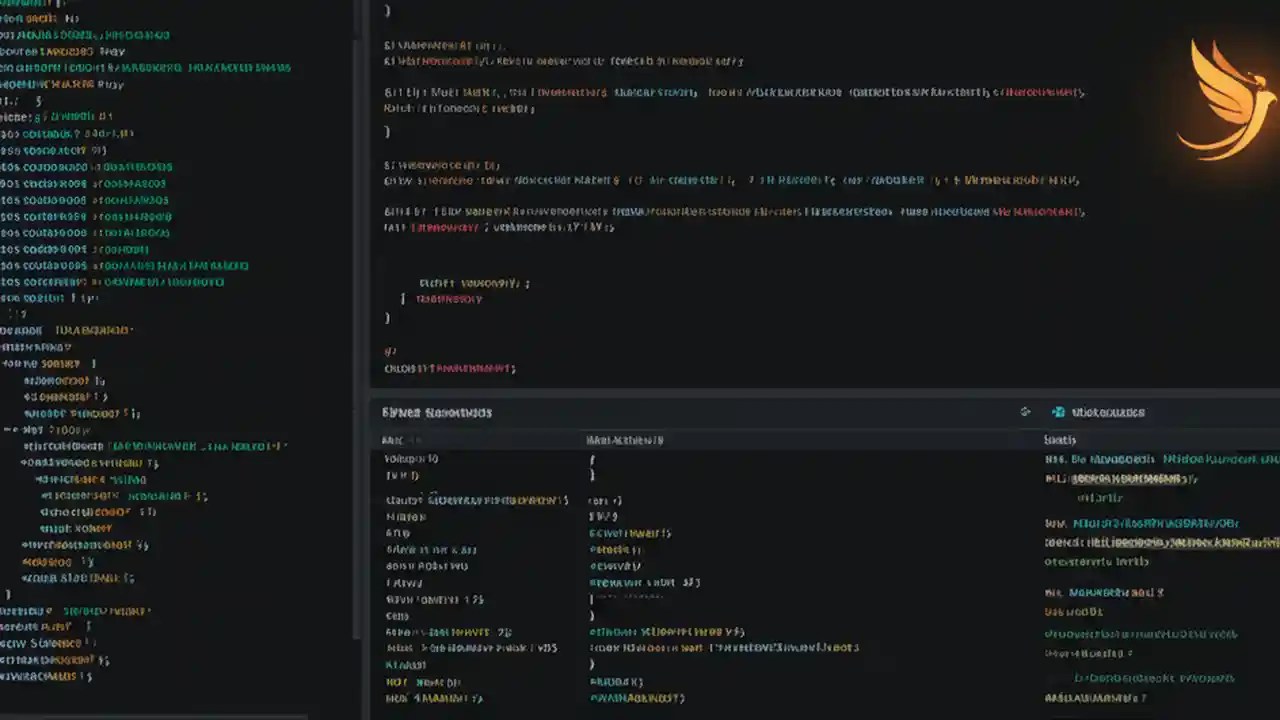
Task: Click the refresh icon on the Shared Snapshots panel
Action: pos(1024,412)
